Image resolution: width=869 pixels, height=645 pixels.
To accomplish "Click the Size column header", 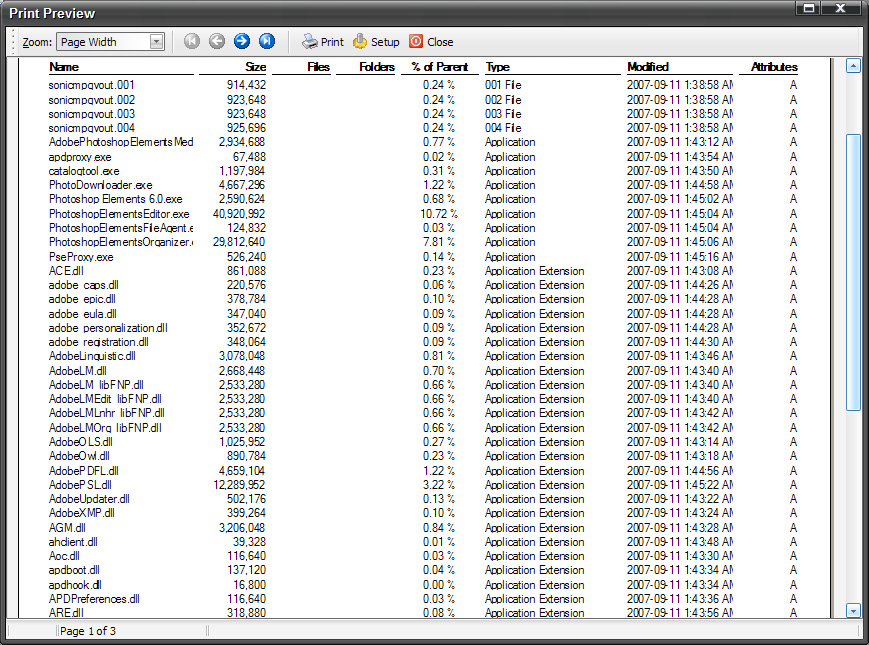I will 255,67.
